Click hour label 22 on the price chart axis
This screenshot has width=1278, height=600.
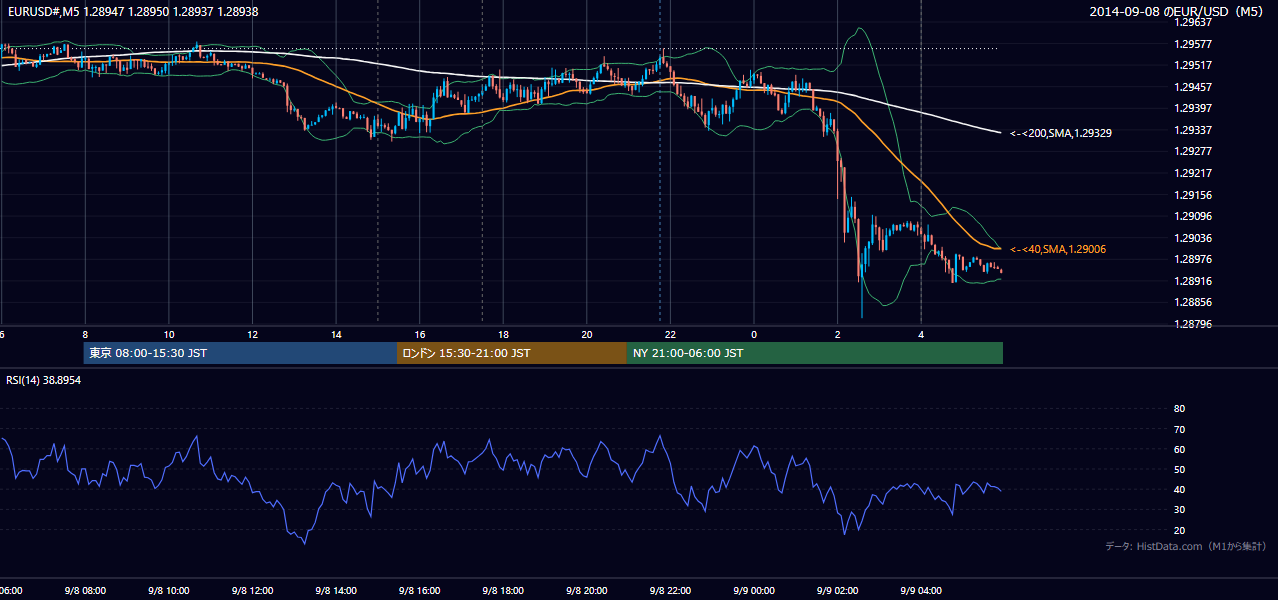point(671,335)
